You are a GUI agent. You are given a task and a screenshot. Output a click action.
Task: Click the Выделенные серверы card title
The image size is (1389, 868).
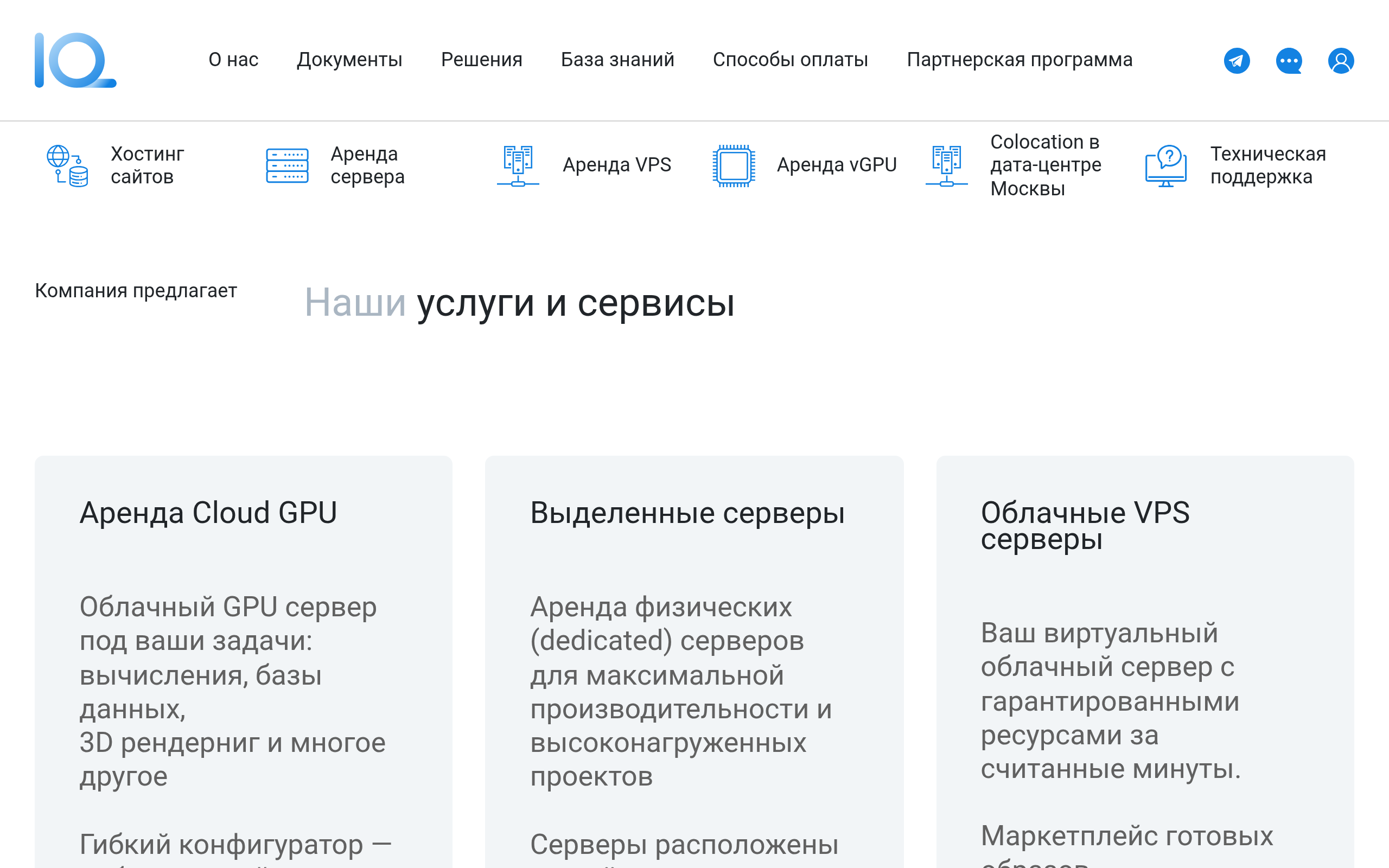coord(687,513)
